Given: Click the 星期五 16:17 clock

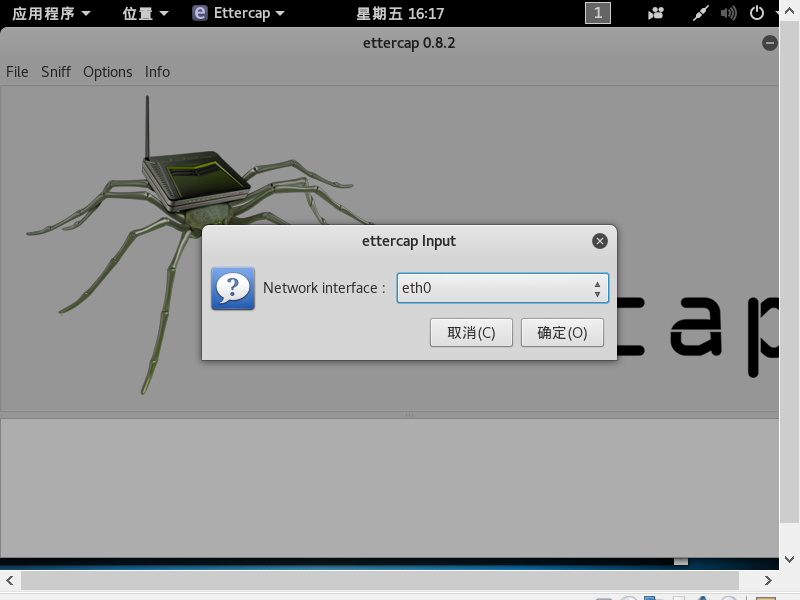Looking at the screenshot, I should (x=400, y=13).
